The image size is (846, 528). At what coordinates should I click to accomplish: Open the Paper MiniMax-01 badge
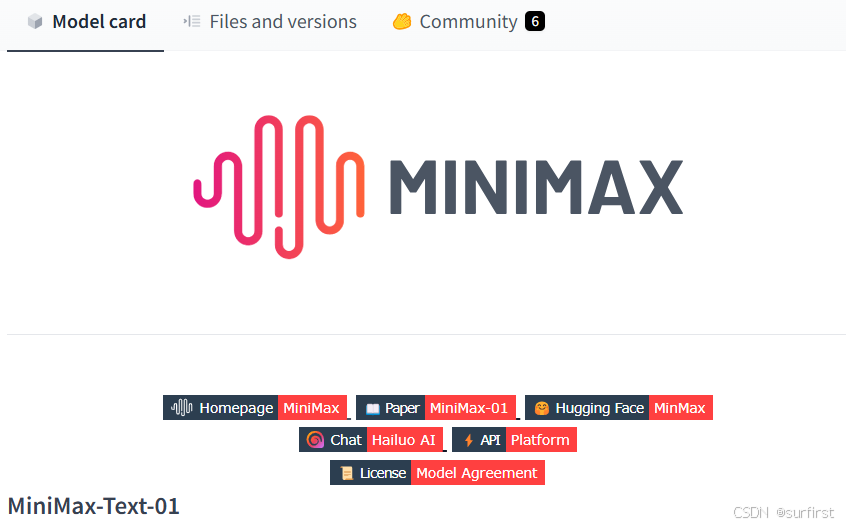tap(436, 408)
